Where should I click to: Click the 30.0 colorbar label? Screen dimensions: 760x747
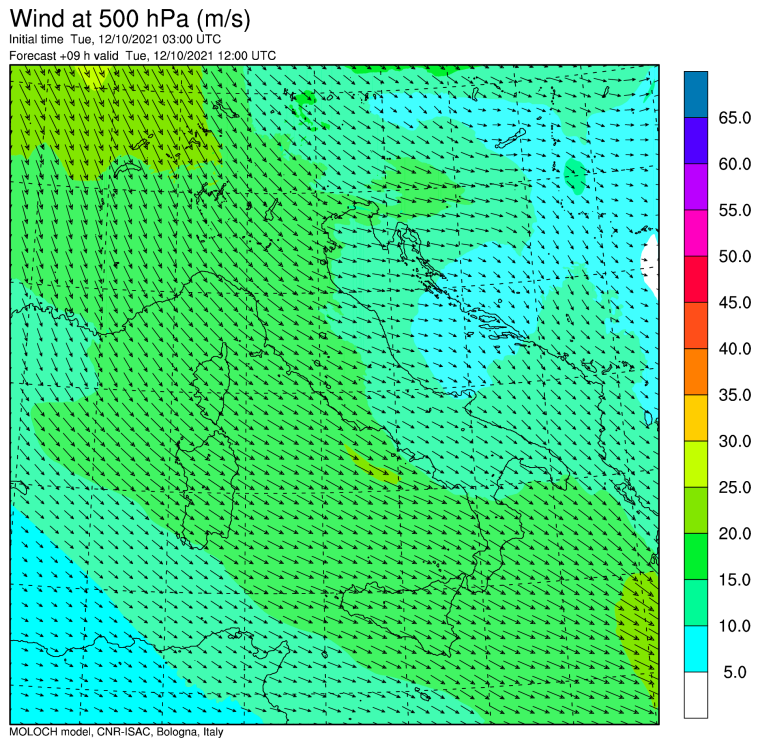coord(734,441)
